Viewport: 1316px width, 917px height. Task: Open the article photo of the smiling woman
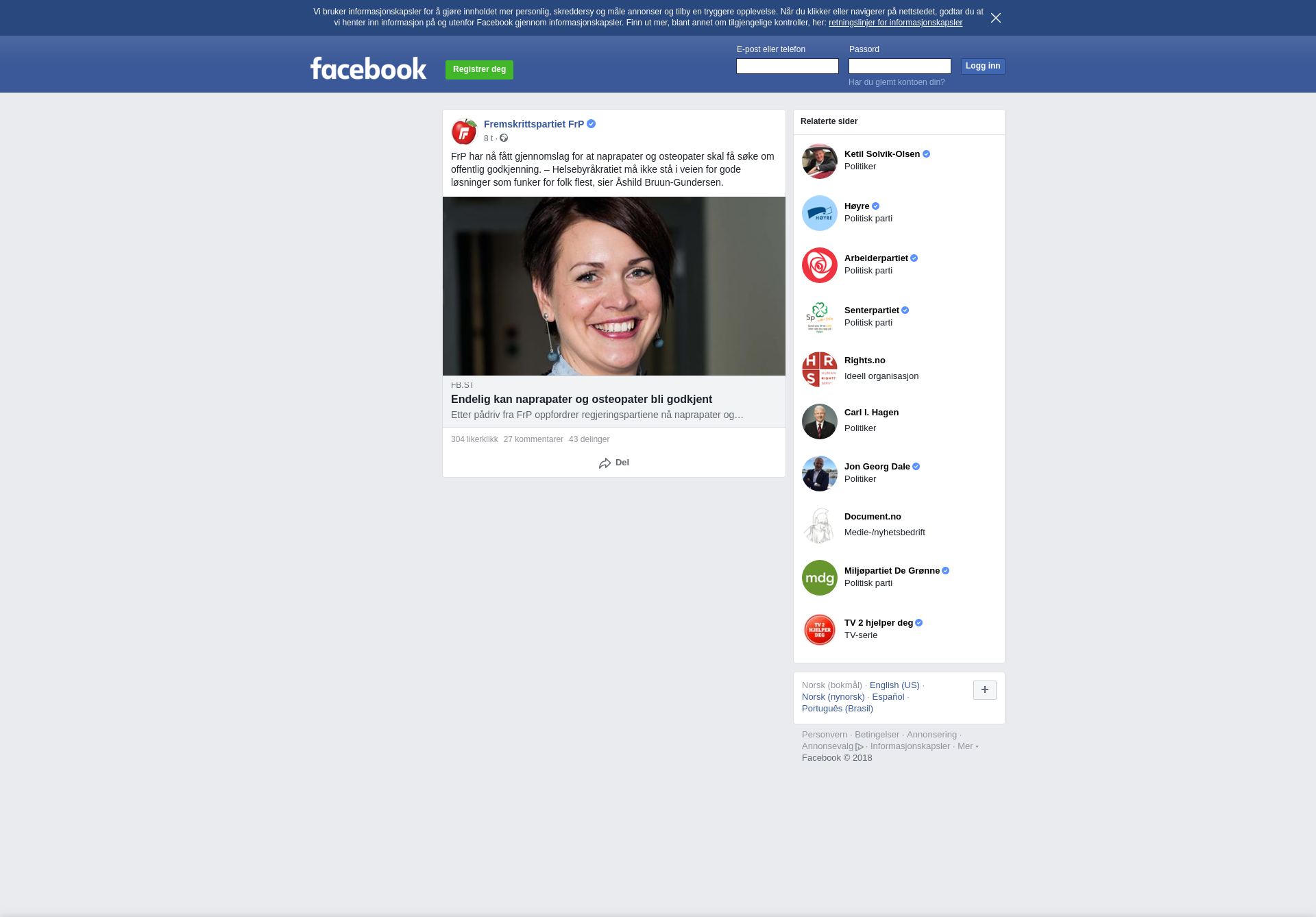click(614, 286)
